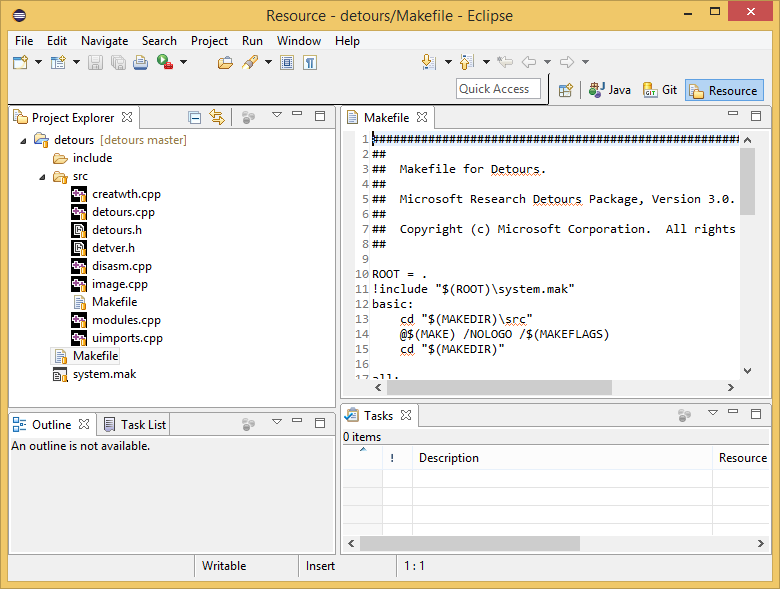The width and height of the screenshot is (780, 589).
Task: Click the Save toolbar icon
Action: 95,62
